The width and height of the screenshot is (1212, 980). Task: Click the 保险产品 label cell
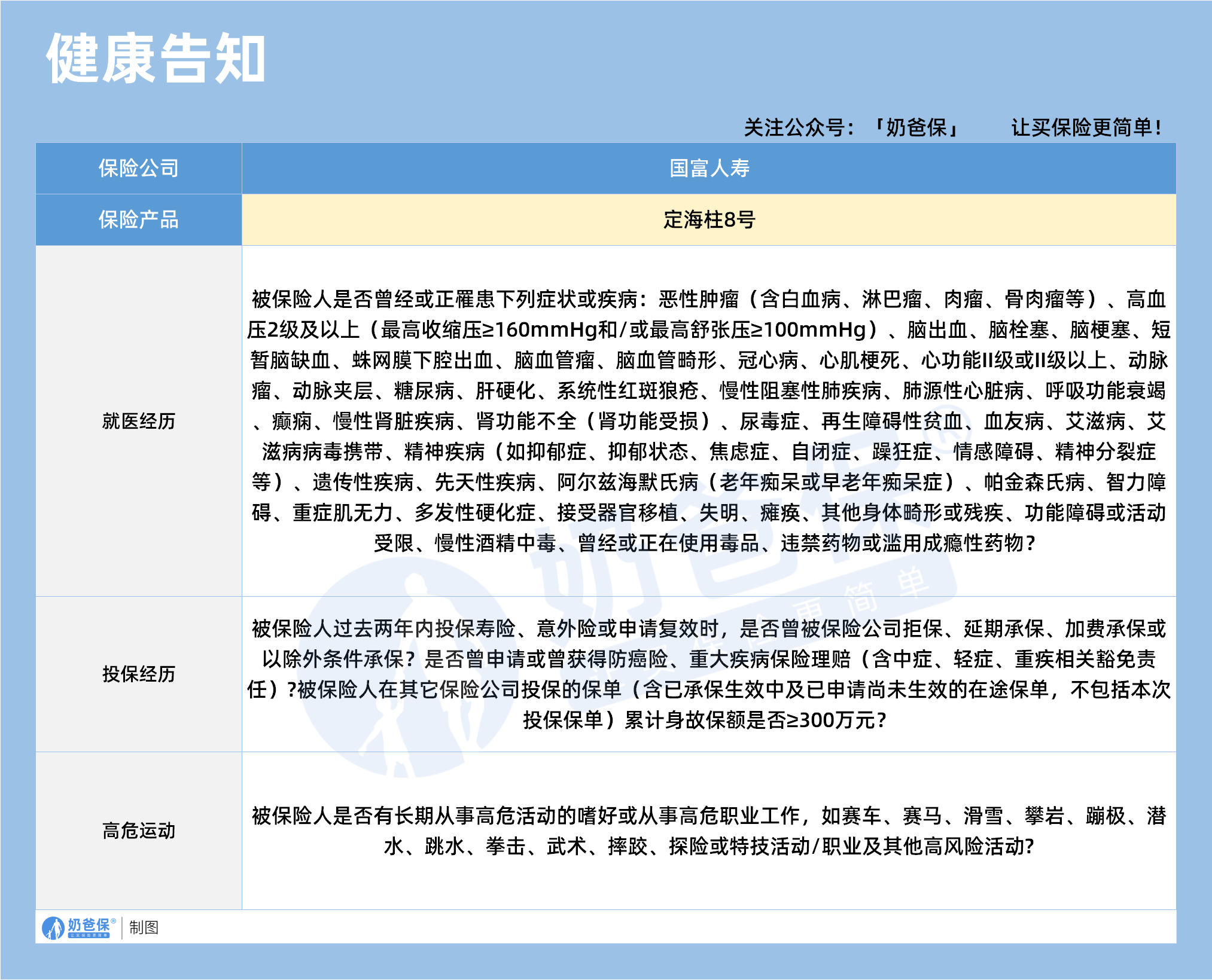(x=138, y=220)
